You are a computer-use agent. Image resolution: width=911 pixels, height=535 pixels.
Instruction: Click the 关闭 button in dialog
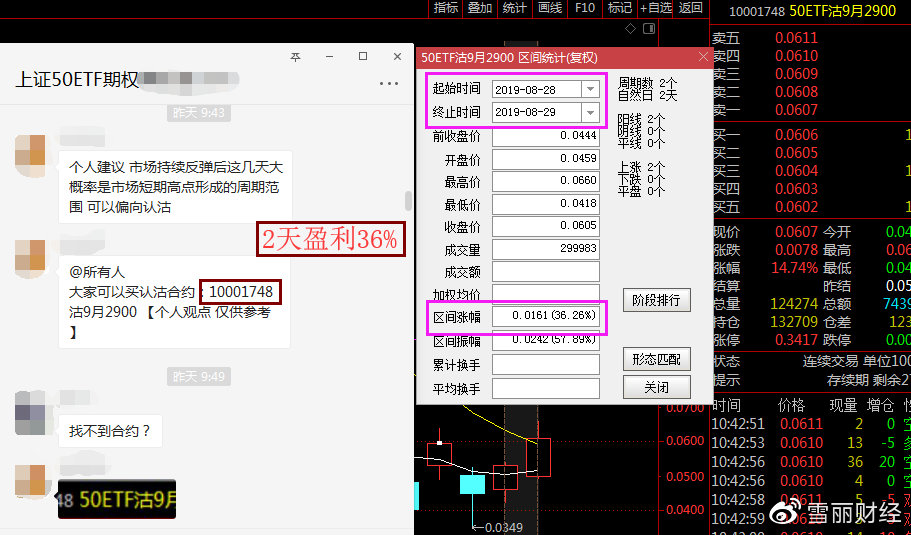[x=657, y=387]
